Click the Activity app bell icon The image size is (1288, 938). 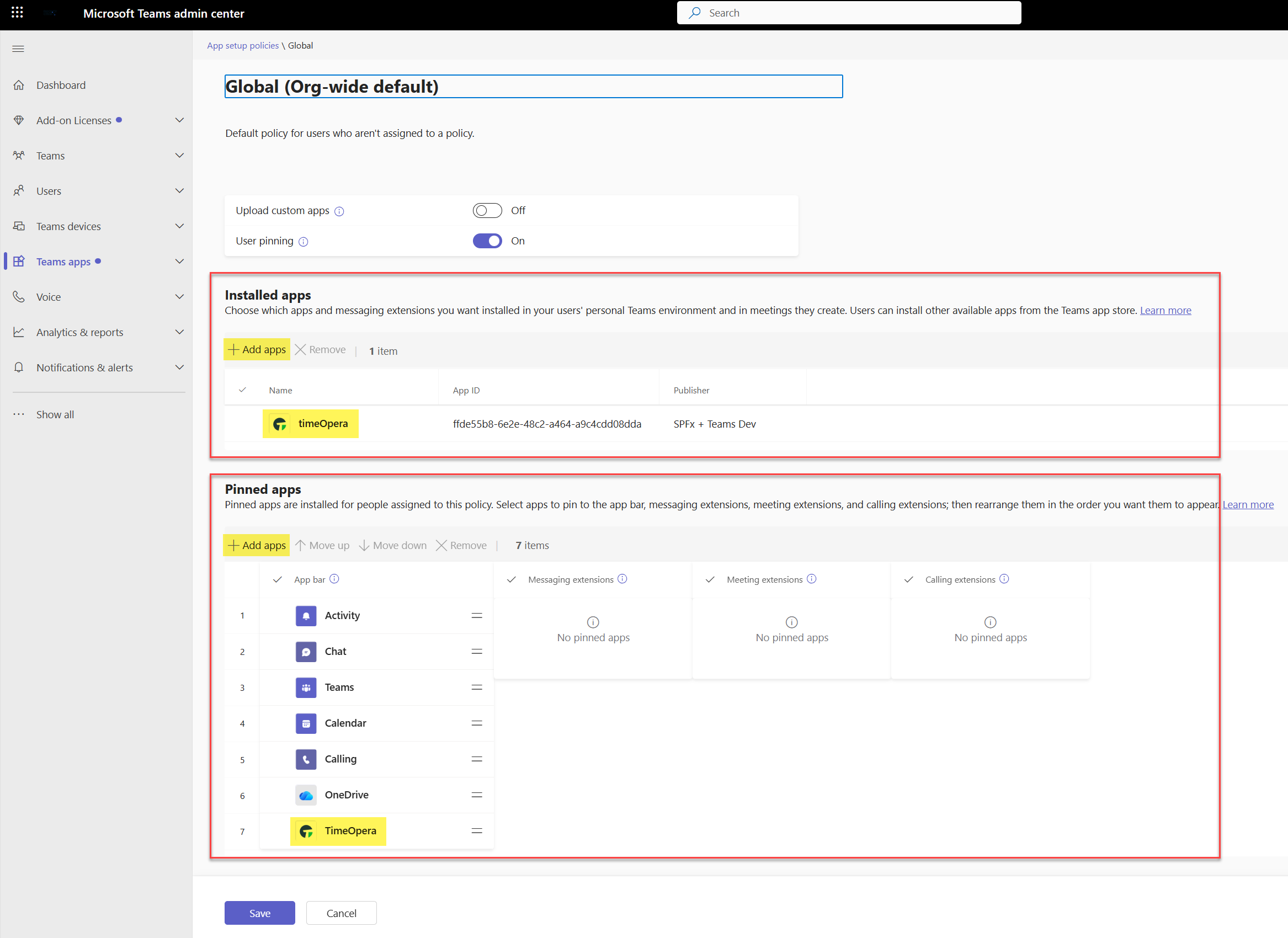306,615
